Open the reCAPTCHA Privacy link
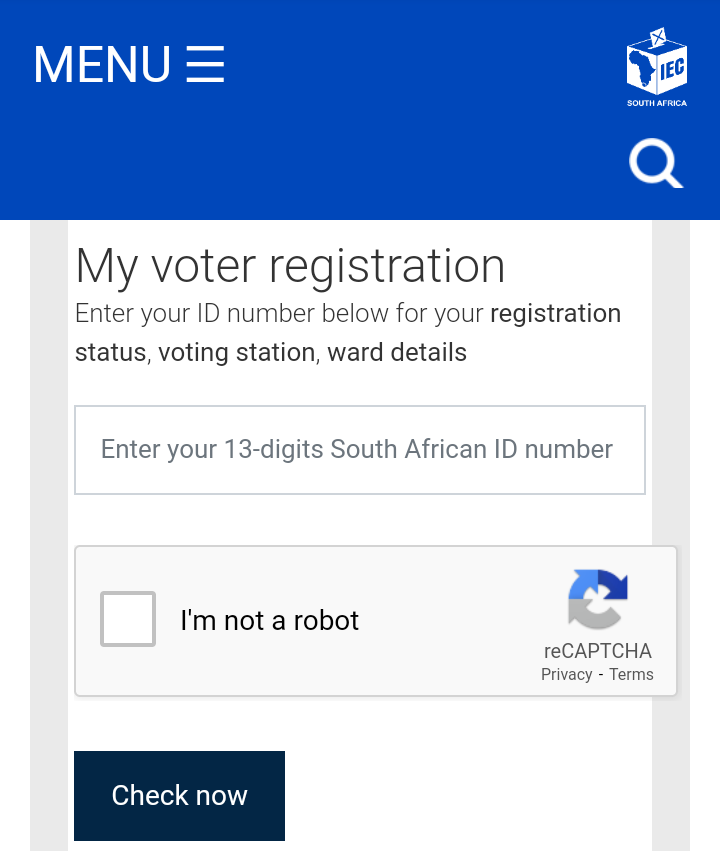This screenshot has width=720, height=851. [566, 675]
